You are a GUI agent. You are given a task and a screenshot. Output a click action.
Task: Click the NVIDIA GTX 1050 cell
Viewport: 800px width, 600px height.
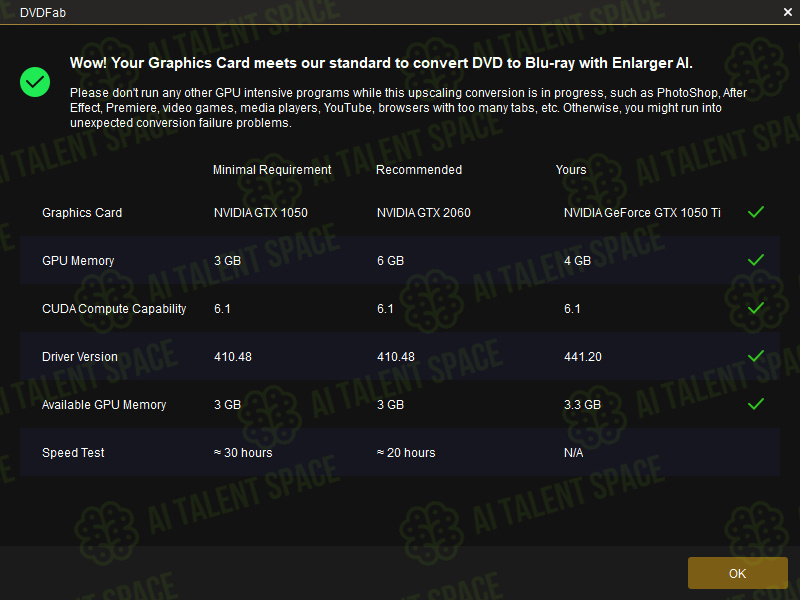coord(261,213)
